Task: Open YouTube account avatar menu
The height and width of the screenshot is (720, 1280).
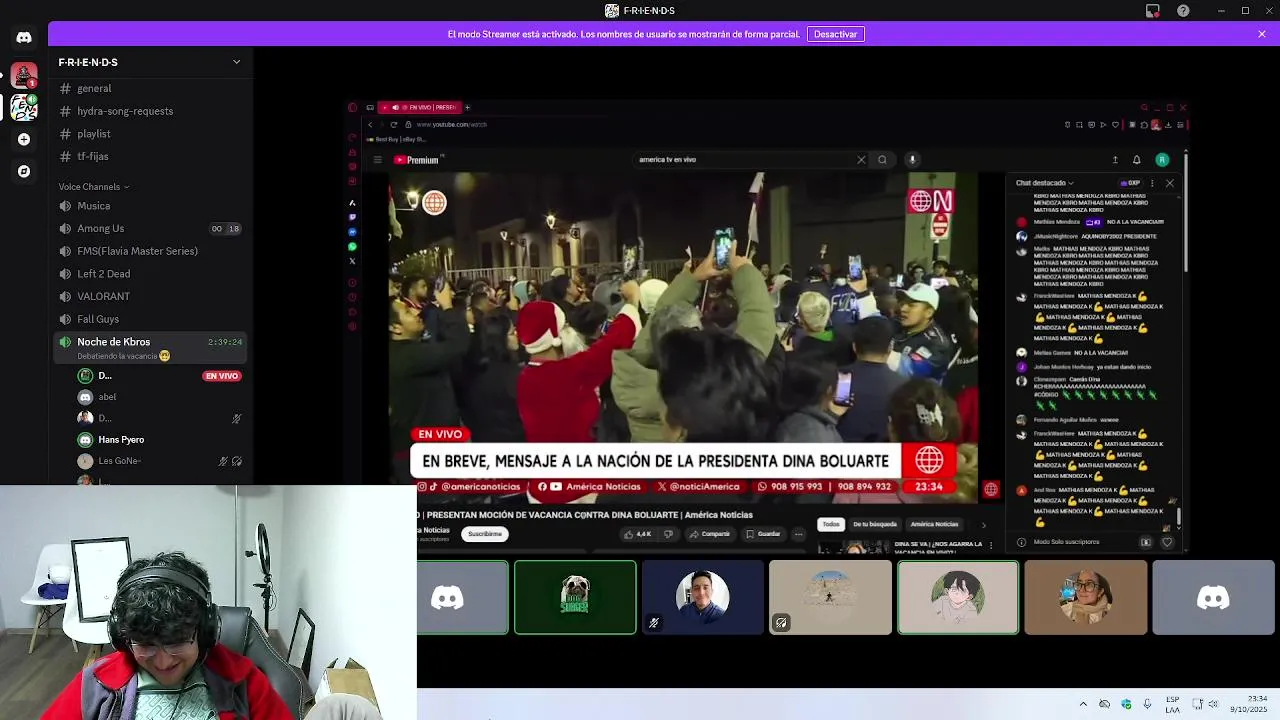Action: click(x=1162, y=160)
